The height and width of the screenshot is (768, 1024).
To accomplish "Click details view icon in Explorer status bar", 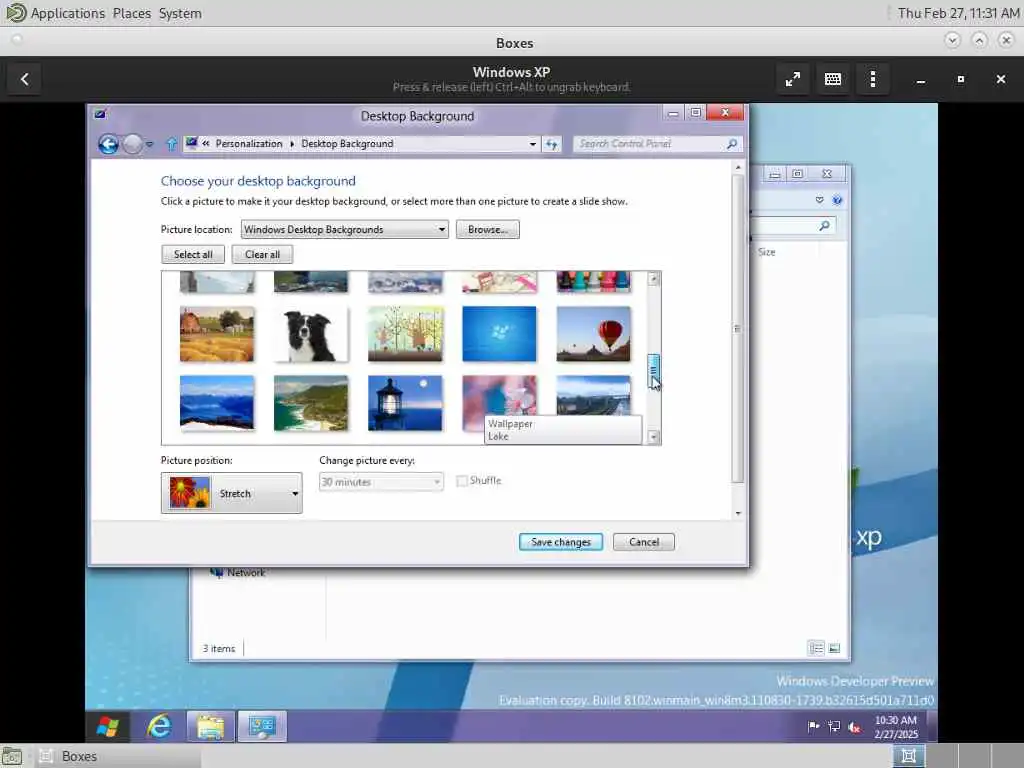I will [x=816, y=648].
